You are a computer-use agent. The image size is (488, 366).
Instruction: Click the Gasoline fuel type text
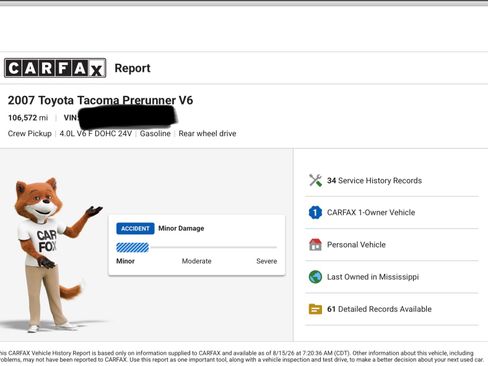coord(155,133)
